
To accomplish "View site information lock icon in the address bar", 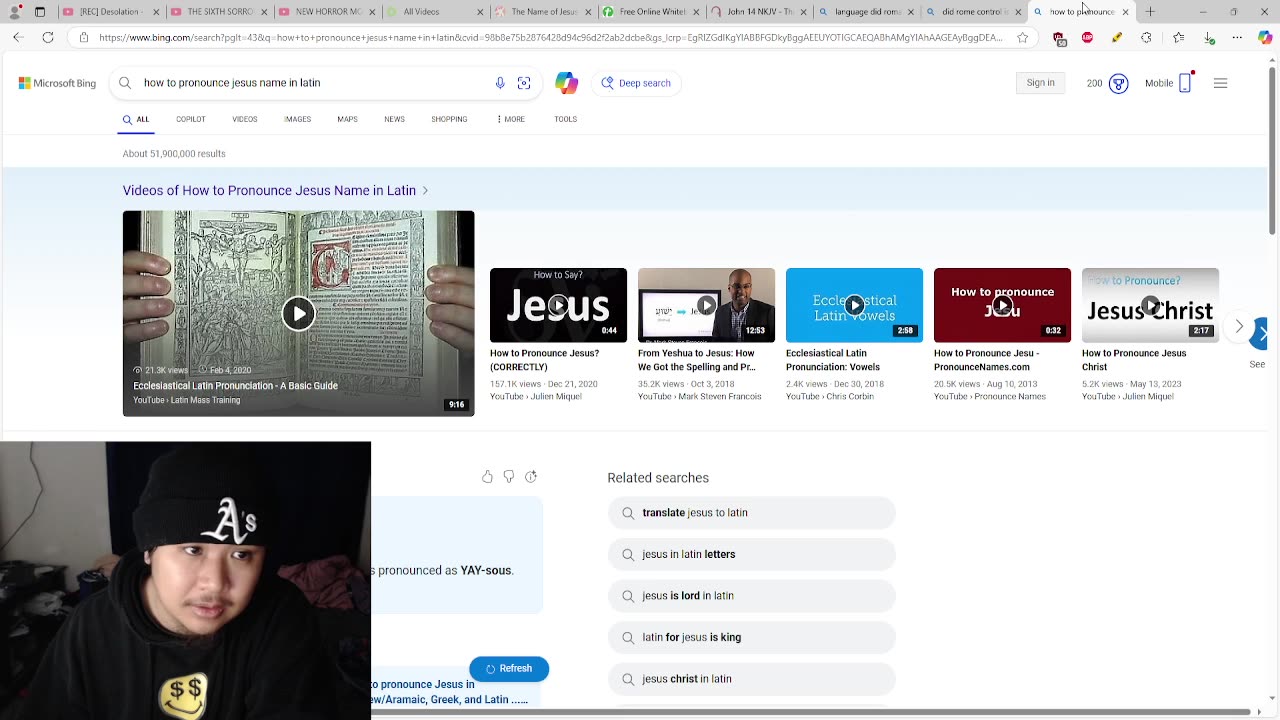I will [84, 38].
